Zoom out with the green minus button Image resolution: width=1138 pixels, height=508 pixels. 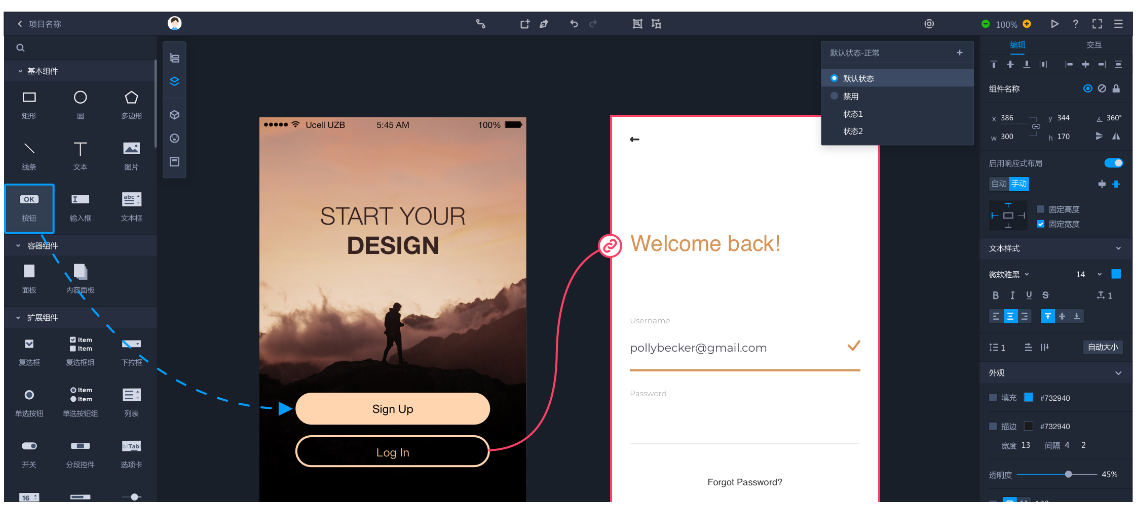pos(986,24)
